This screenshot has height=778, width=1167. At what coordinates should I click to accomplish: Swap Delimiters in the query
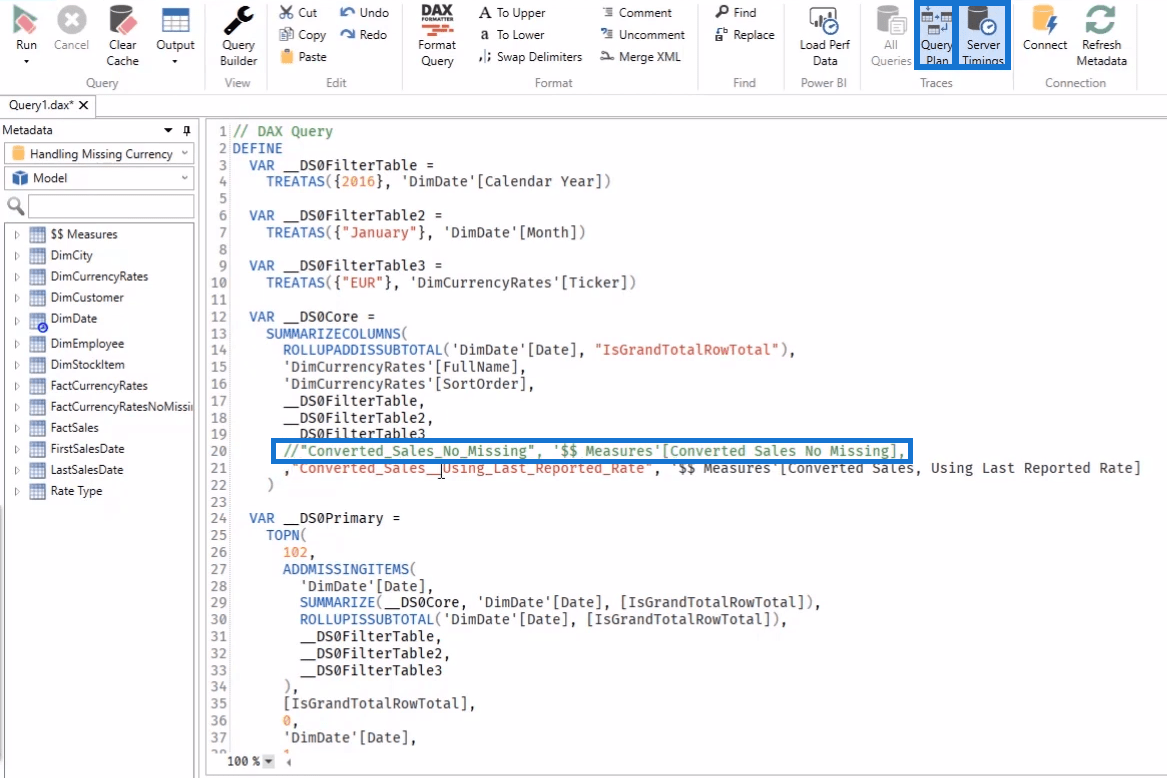[x=530, y=57]
